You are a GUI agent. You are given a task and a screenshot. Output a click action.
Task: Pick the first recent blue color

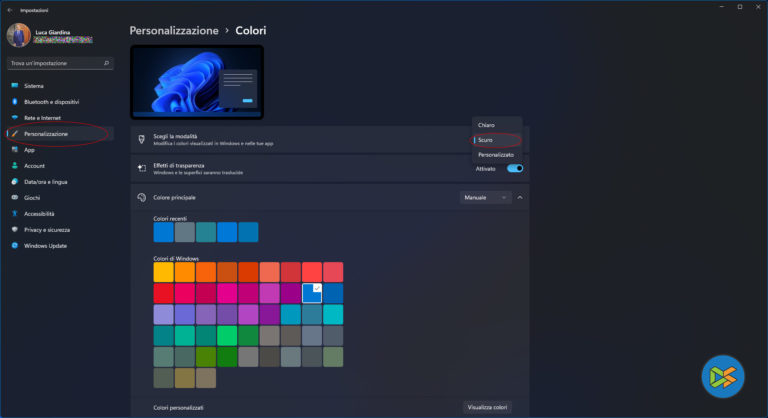coord(164,232)
